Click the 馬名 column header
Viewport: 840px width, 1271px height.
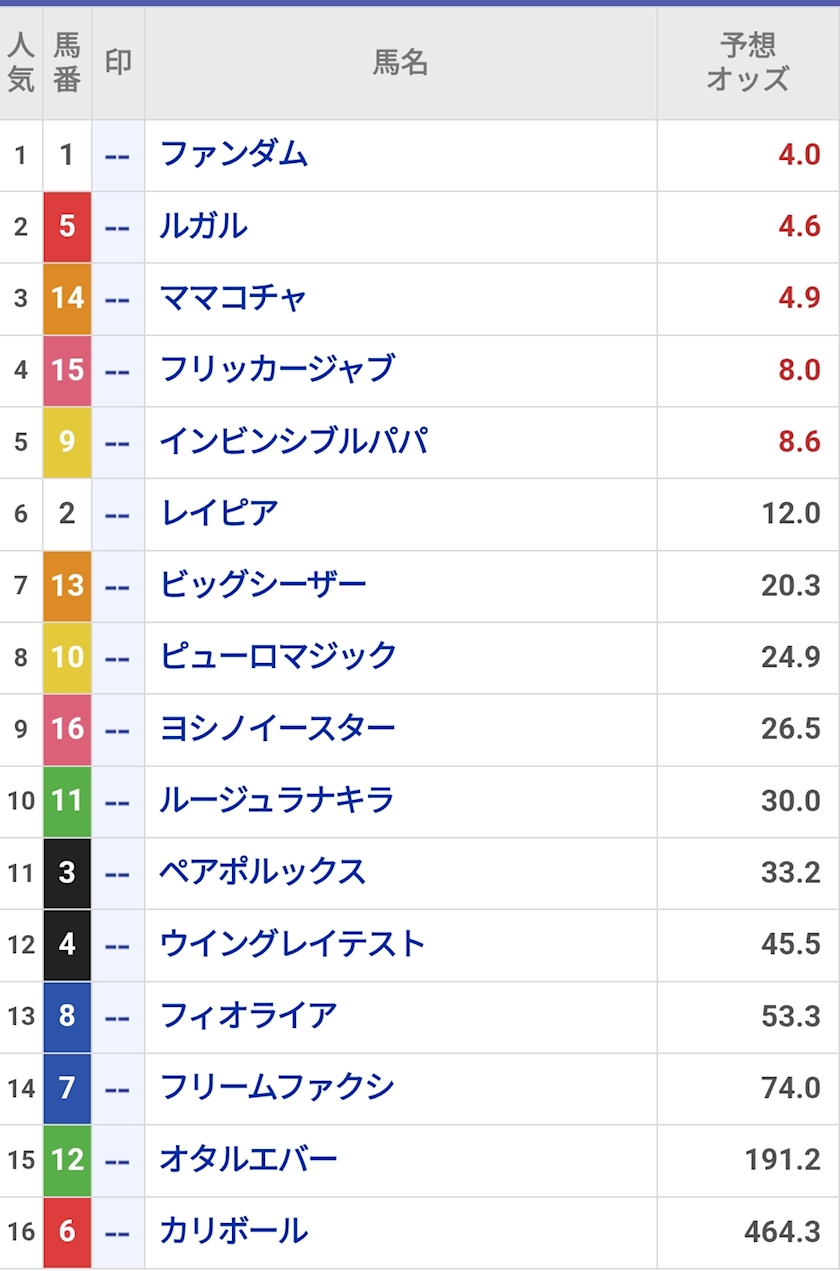(x=401, y=63)
